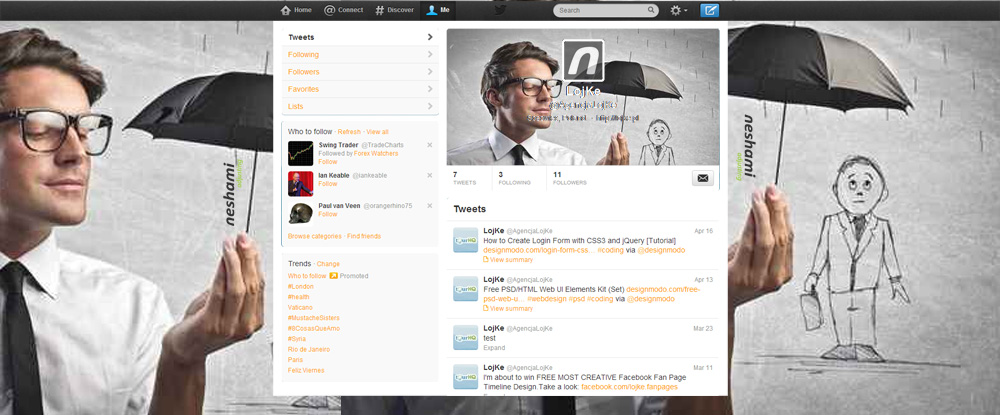Image resolution: width=1000 pixels, height=415 pixels.
Task: Compose a new tweet button
Action: pos(709,10)
